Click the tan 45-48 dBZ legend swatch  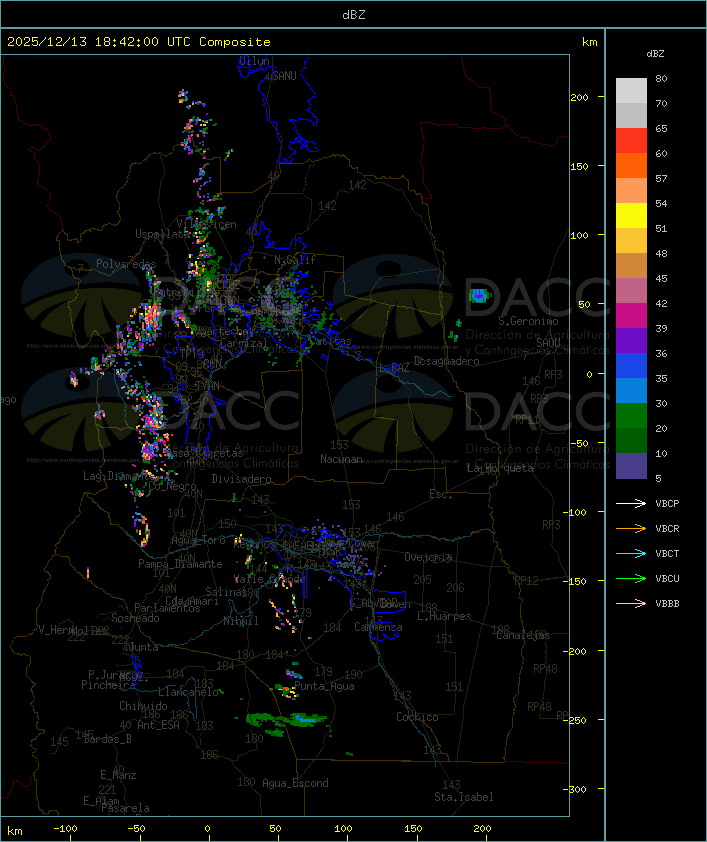[x=631, y=266]
